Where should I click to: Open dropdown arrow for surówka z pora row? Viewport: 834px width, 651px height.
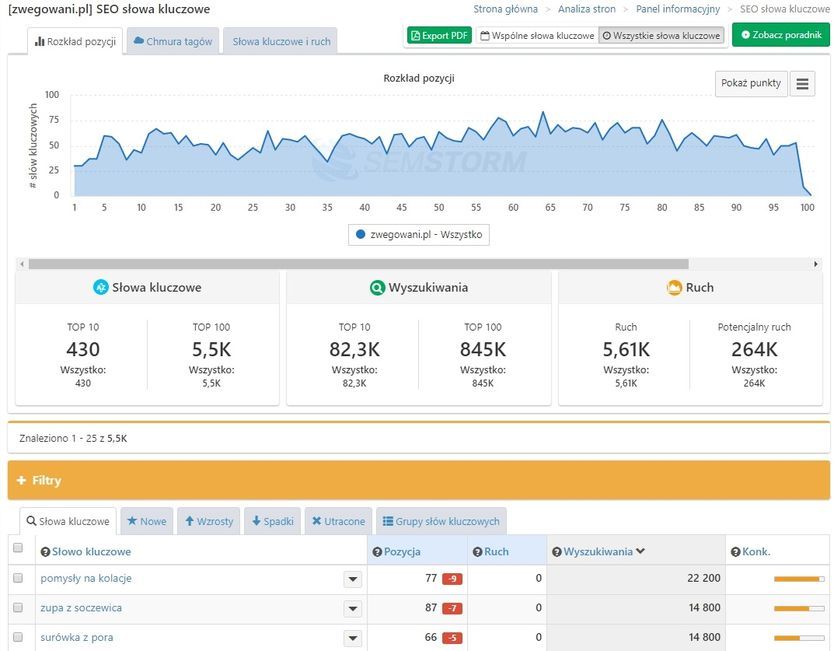coord(352,638)
